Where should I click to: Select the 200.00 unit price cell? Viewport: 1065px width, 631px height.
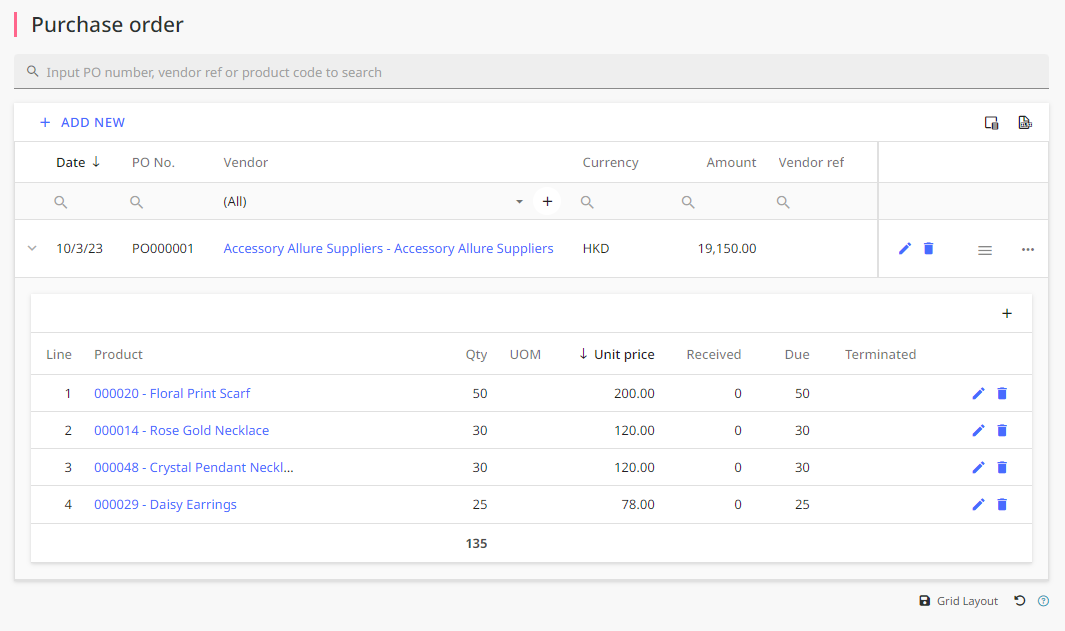[634, 393]
